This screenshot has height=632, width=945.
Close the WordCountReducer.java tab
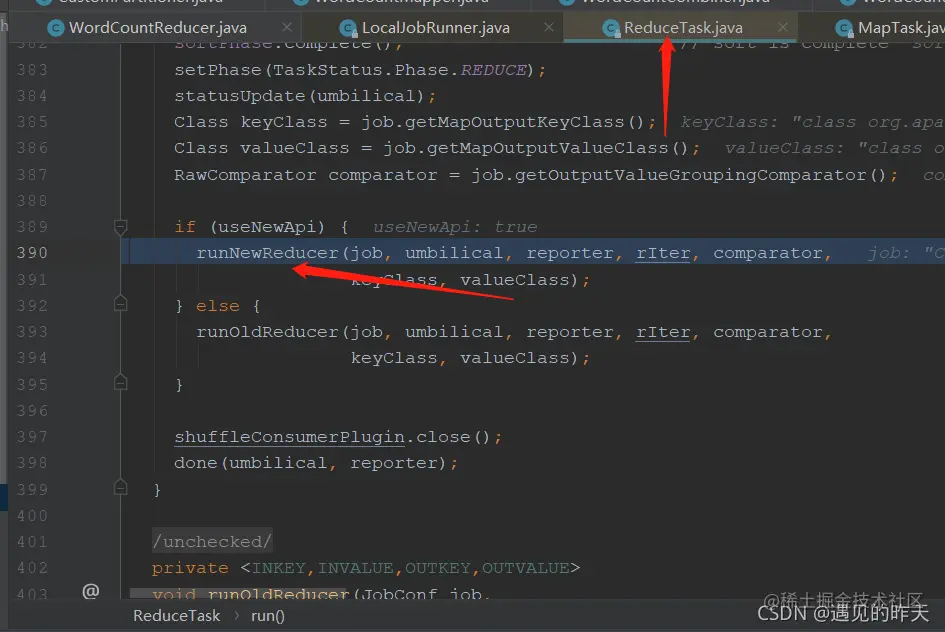click(287, 27)
